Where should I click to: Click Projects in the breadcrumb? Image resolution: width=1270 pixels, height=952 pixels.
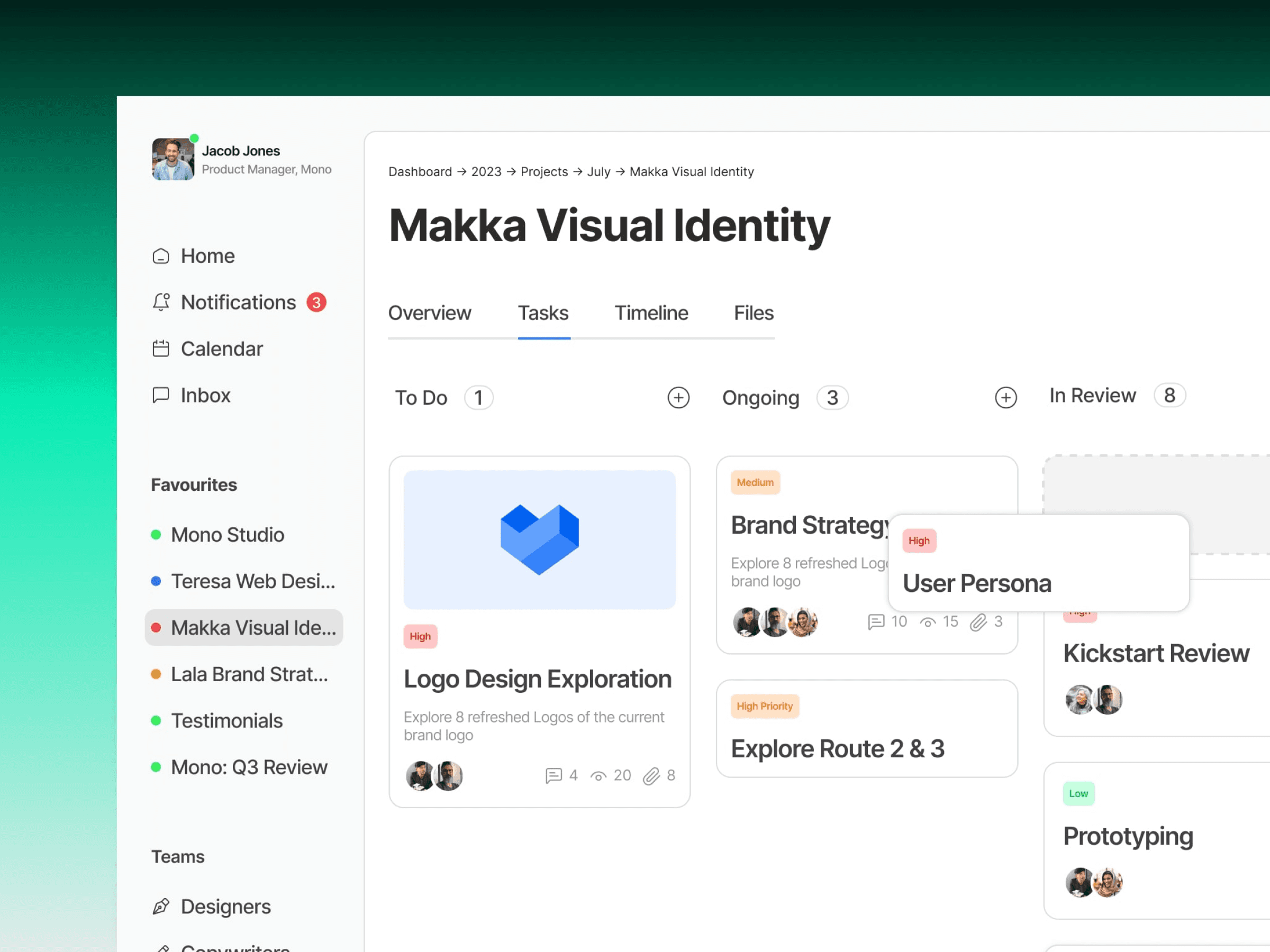click(x=543, y=171)
